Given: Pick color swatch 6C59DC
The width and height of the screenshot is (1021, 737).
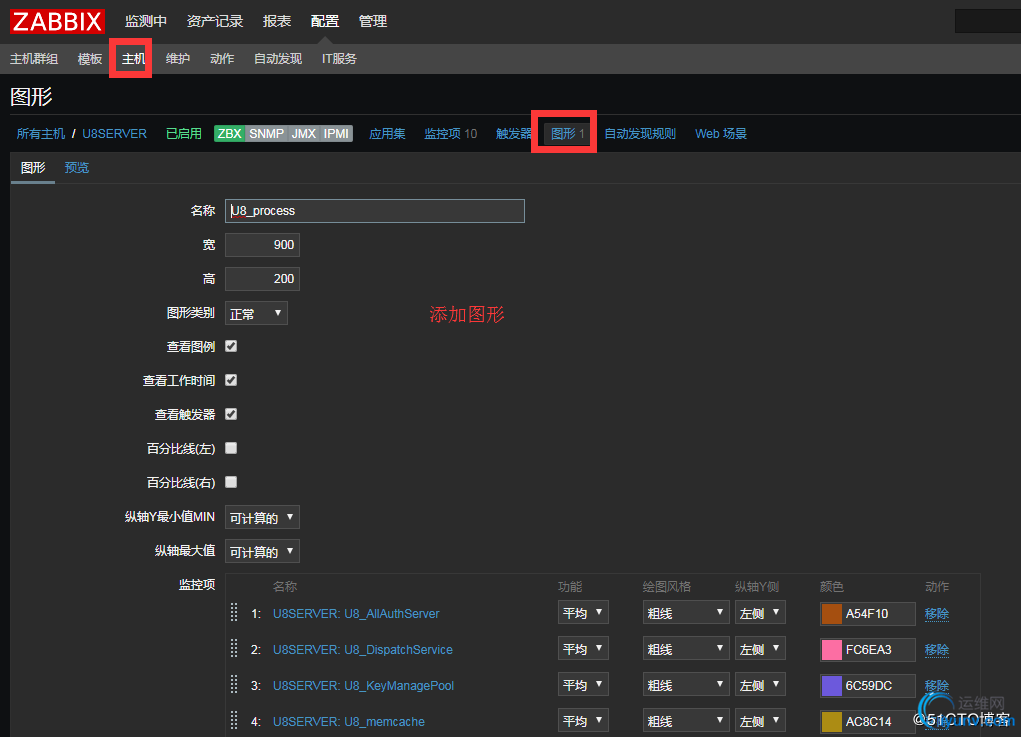Looking at the screenshot, I should (832, 685).
